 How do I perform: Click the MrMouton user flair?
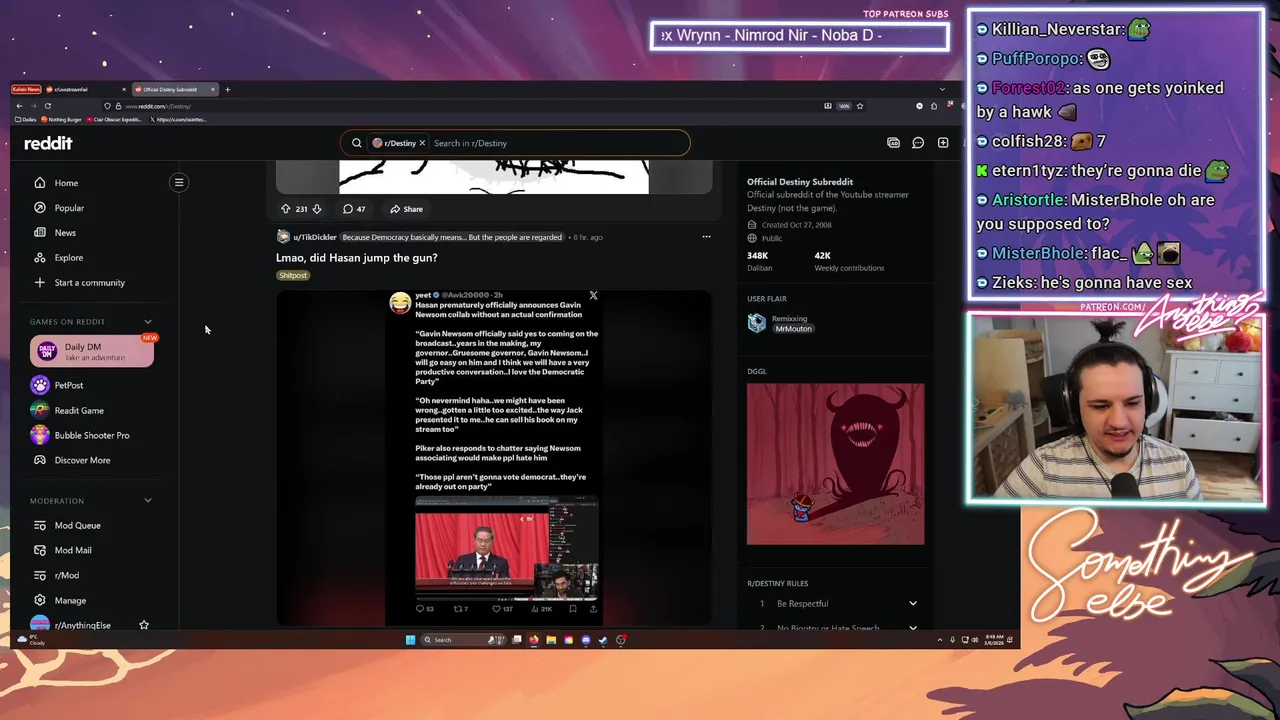[x=794, y=328]
